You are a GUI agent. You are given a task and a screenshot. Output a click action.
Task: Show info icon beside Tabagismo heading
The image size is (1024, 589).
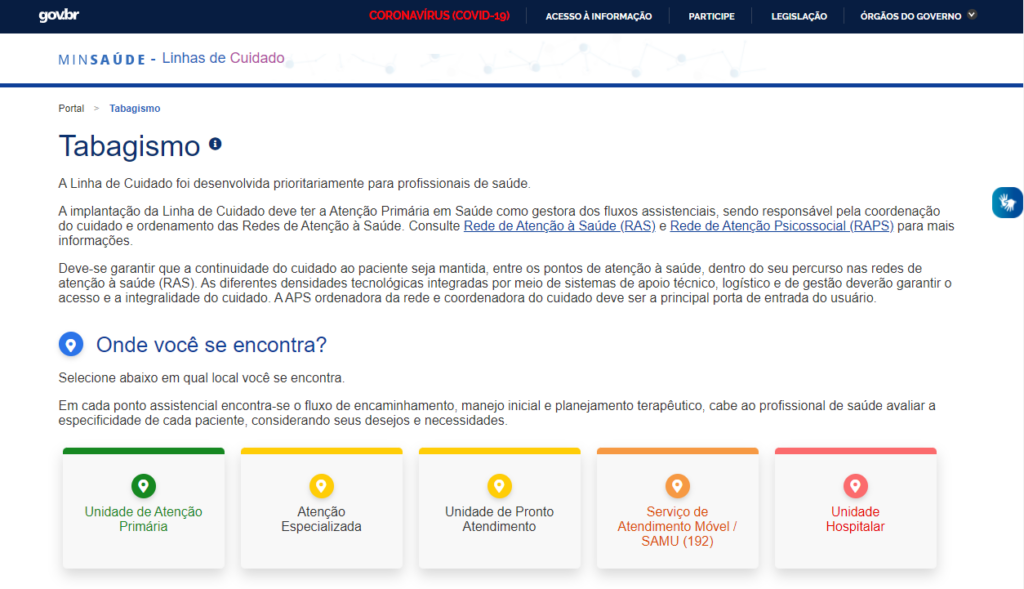215,144
